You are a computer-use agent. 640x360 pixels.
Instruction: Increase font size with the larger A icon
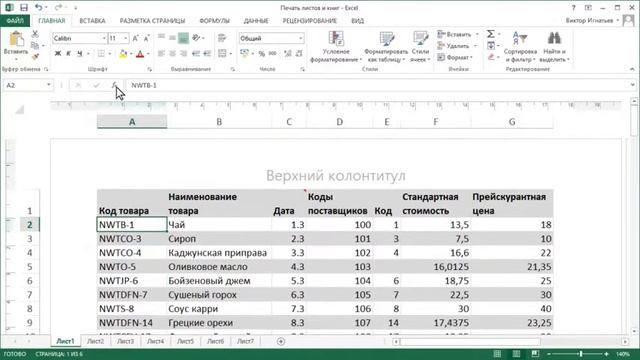click(136, 38)
